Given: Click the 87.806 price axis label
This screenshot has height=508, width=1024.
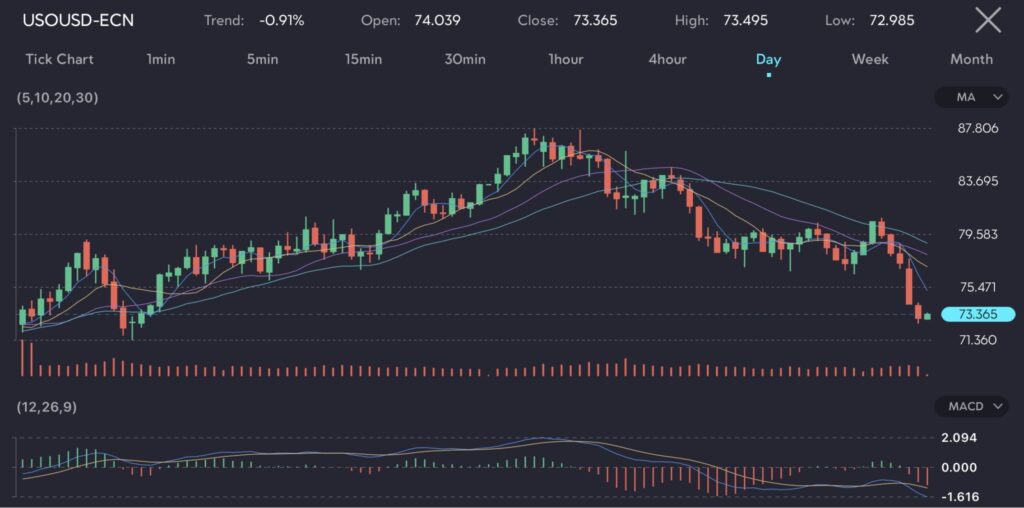Looking at the screenshot, I should (x=978, y=129).
